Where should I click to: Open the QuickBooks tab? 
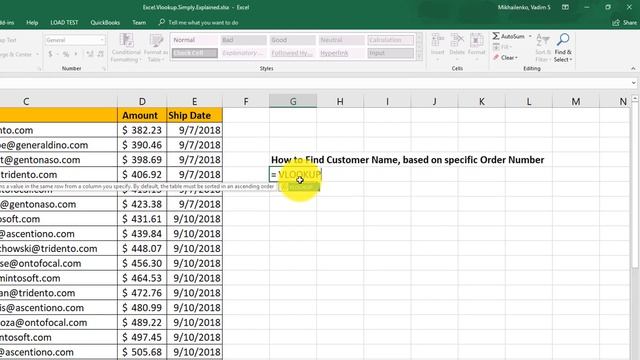(105, 22)
